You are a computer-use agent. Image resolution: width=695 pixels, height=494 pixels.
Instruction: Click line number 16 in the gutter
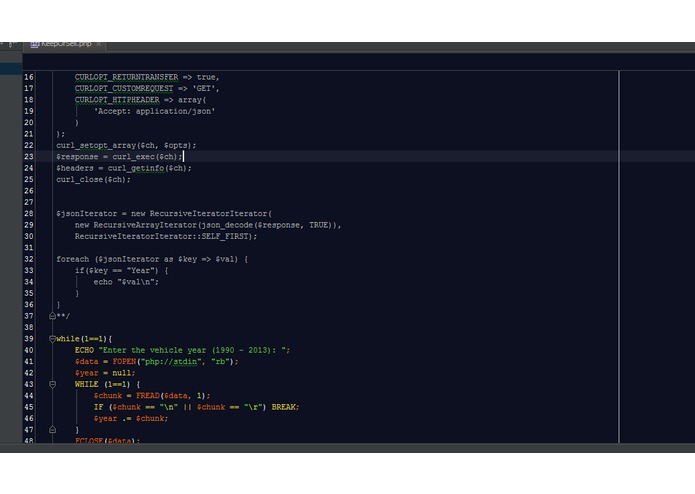coord(29,77)
